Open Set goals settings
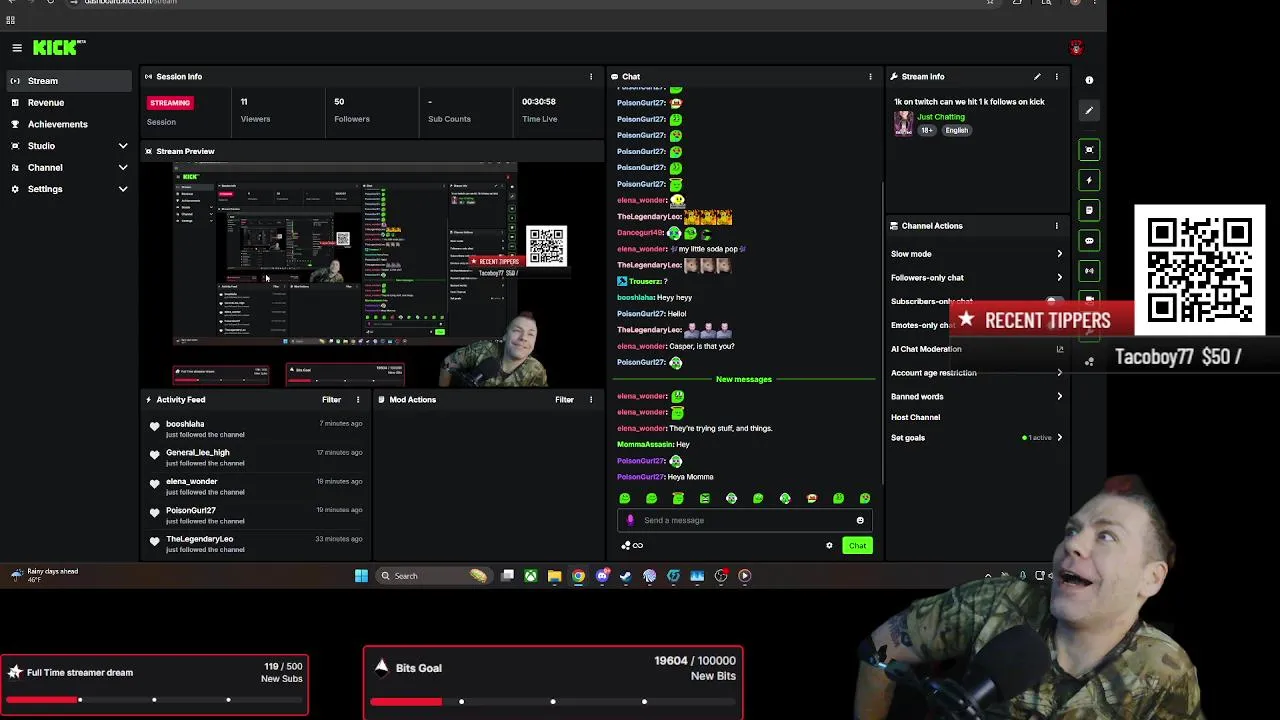The width and height of the screenshot is (1280, 720). pos(977,438)
